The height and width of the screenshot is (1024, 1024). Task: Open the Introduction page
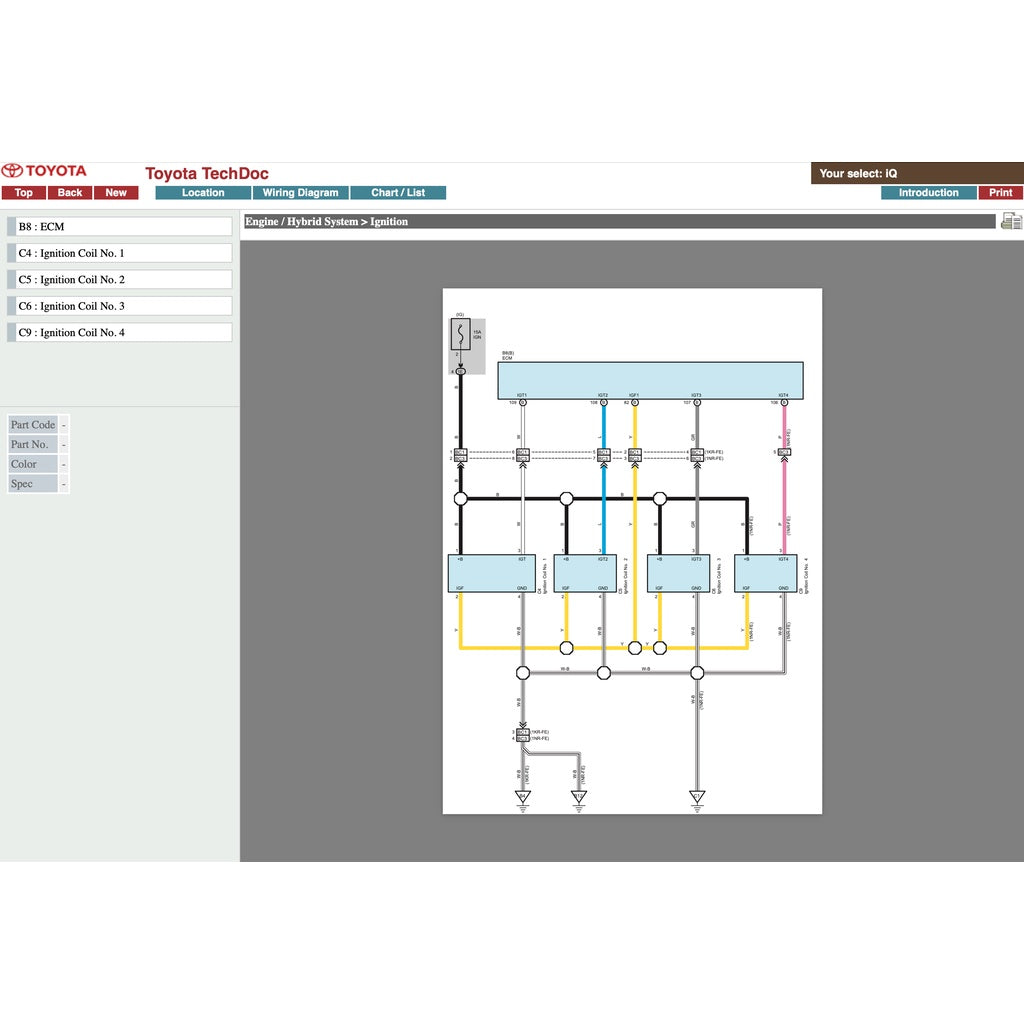pos(928,193)
